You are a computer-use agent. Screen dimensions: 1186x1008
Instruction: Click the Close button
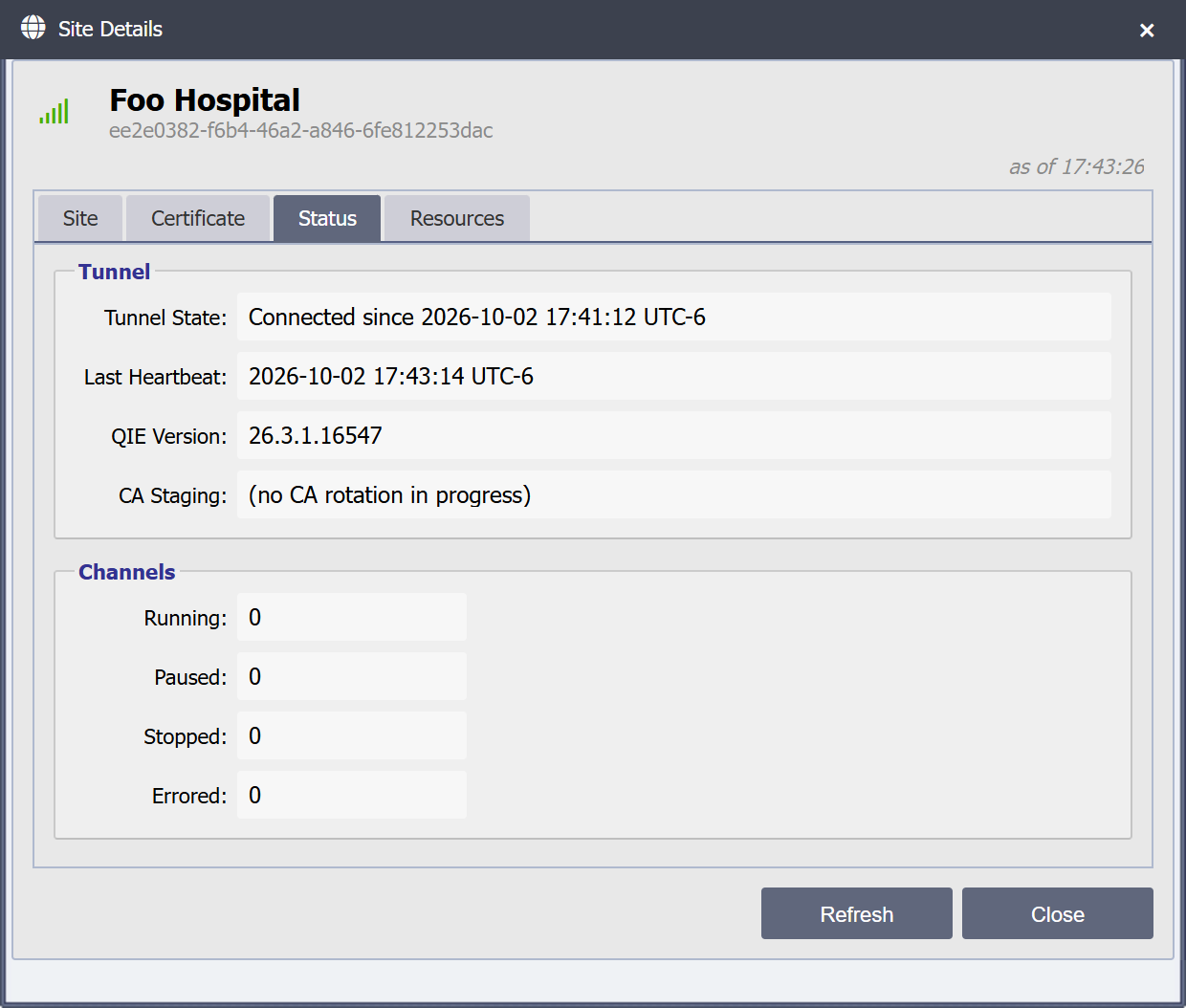click(x=1058, y=913)
